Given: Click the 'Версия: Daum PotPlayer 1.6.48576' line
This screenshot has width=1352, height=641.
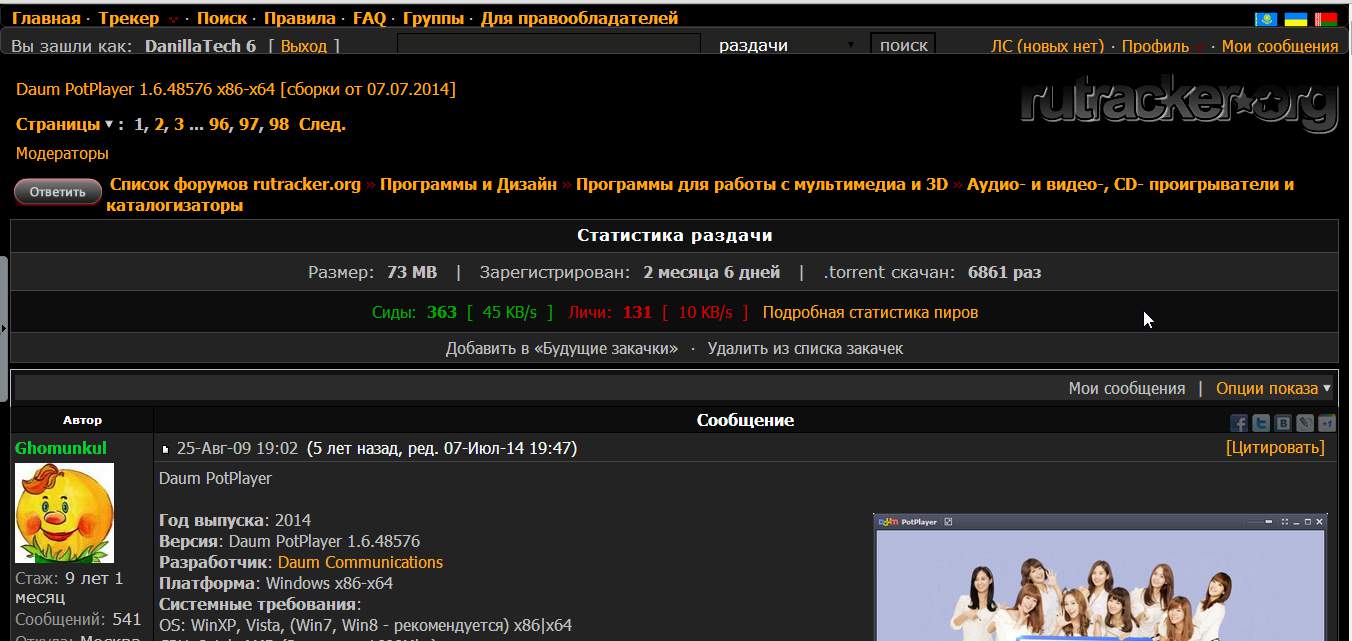Looking at the screenshot, I should tap(289, 541).
